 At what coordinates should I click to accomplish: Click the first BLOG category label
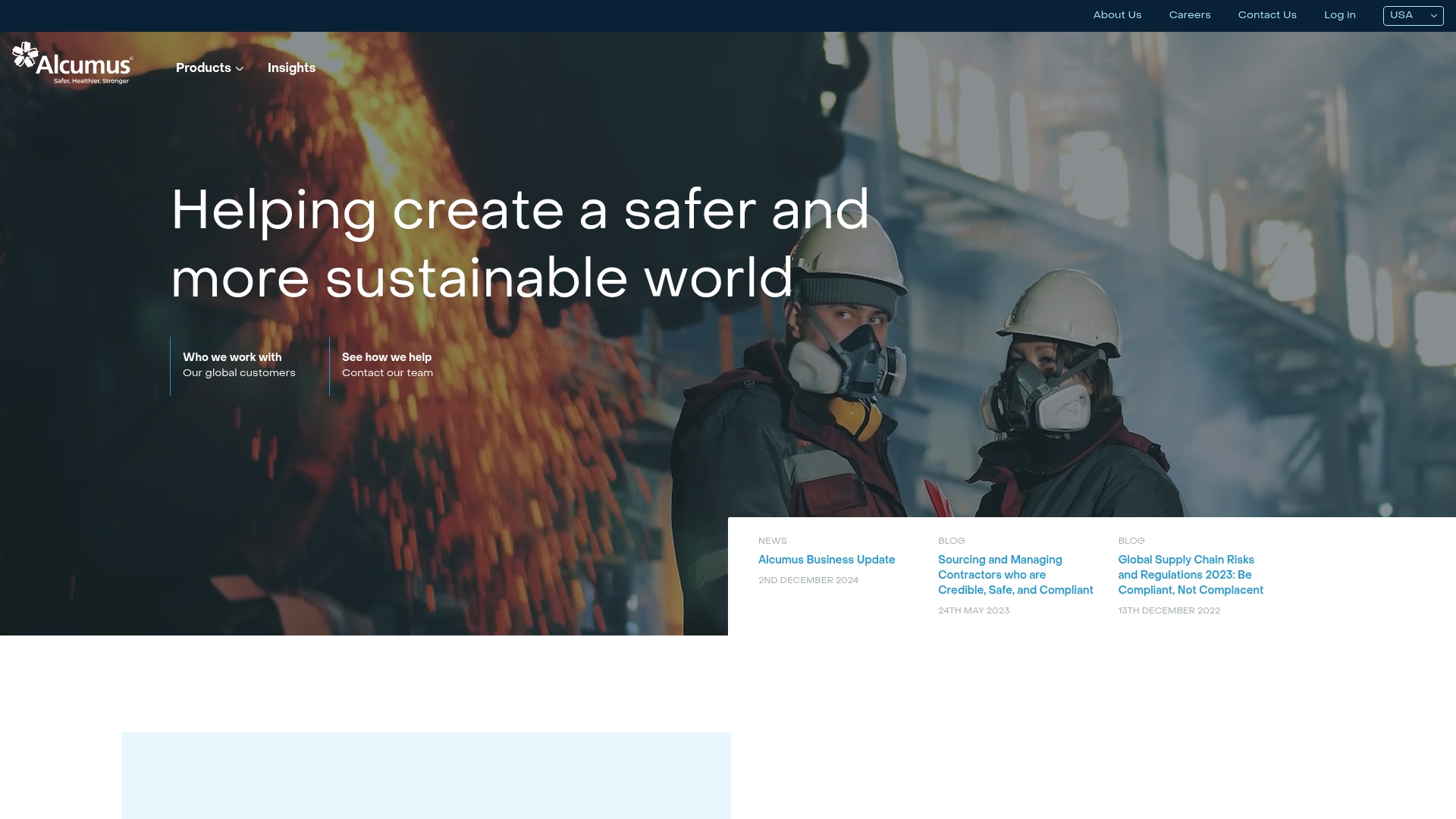[951, 541]
